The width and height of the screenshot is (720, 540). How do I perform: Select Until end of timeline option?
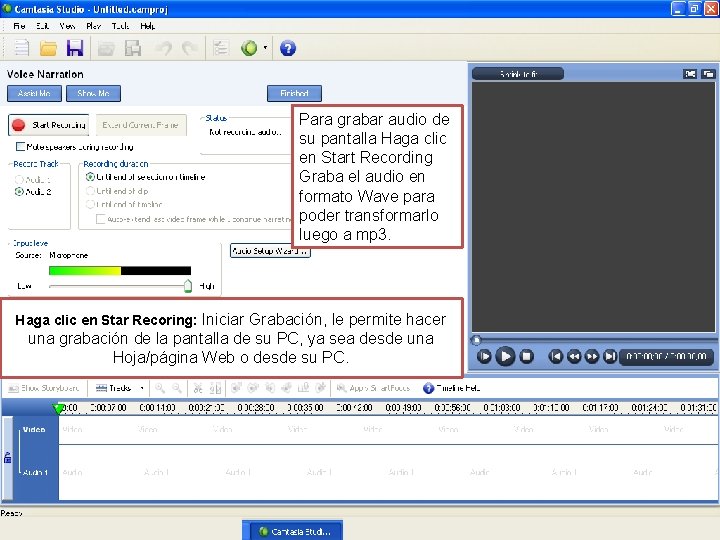click(x=90, y=204)
